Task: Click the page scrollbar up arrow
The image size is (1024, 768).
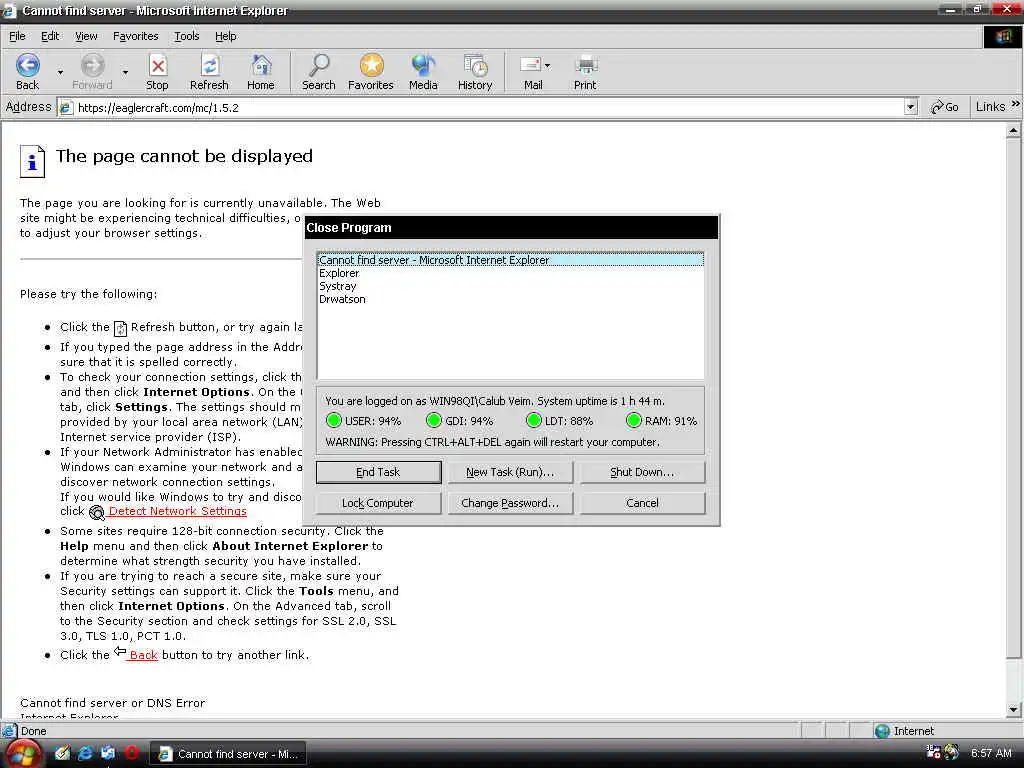Action: pyautogui.click(x=1013, y=131)
